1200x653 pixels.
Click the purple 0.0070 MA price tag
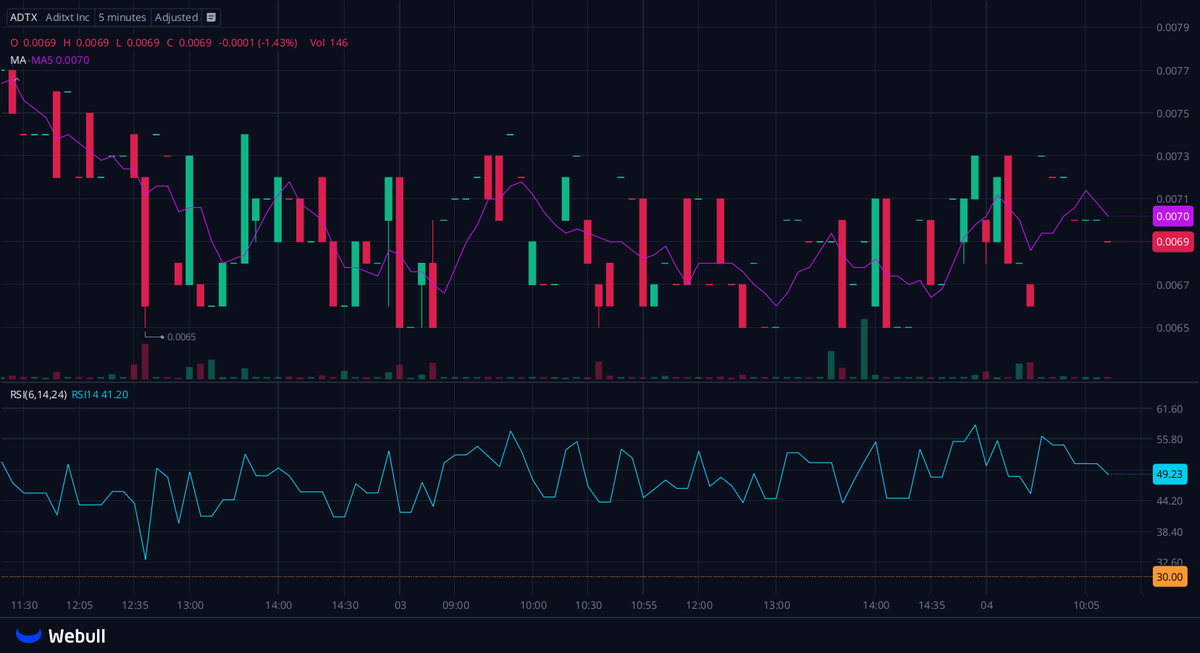click(1171, 216)
